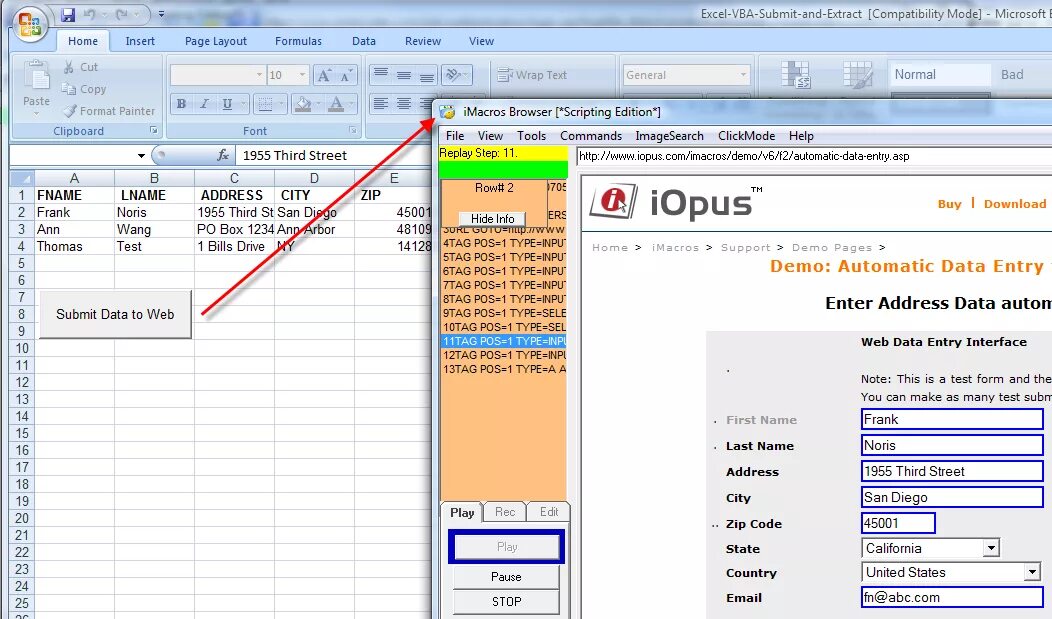The height and width of the screenshot is (619, 1052).
Task: Click the iMacros URL address bar
Action: [813, 156]
